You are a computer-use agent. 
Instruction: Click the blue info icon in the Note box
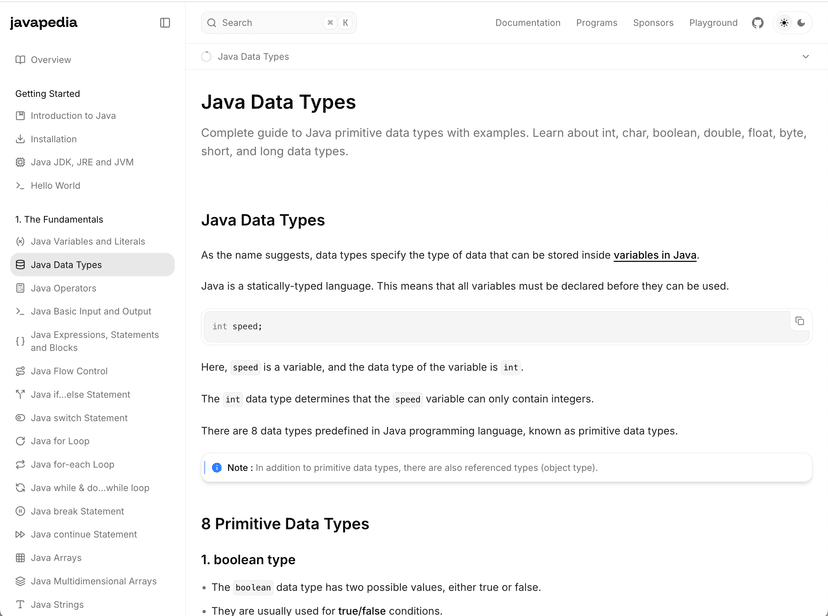pyautogui.click(x=217, y=467)
